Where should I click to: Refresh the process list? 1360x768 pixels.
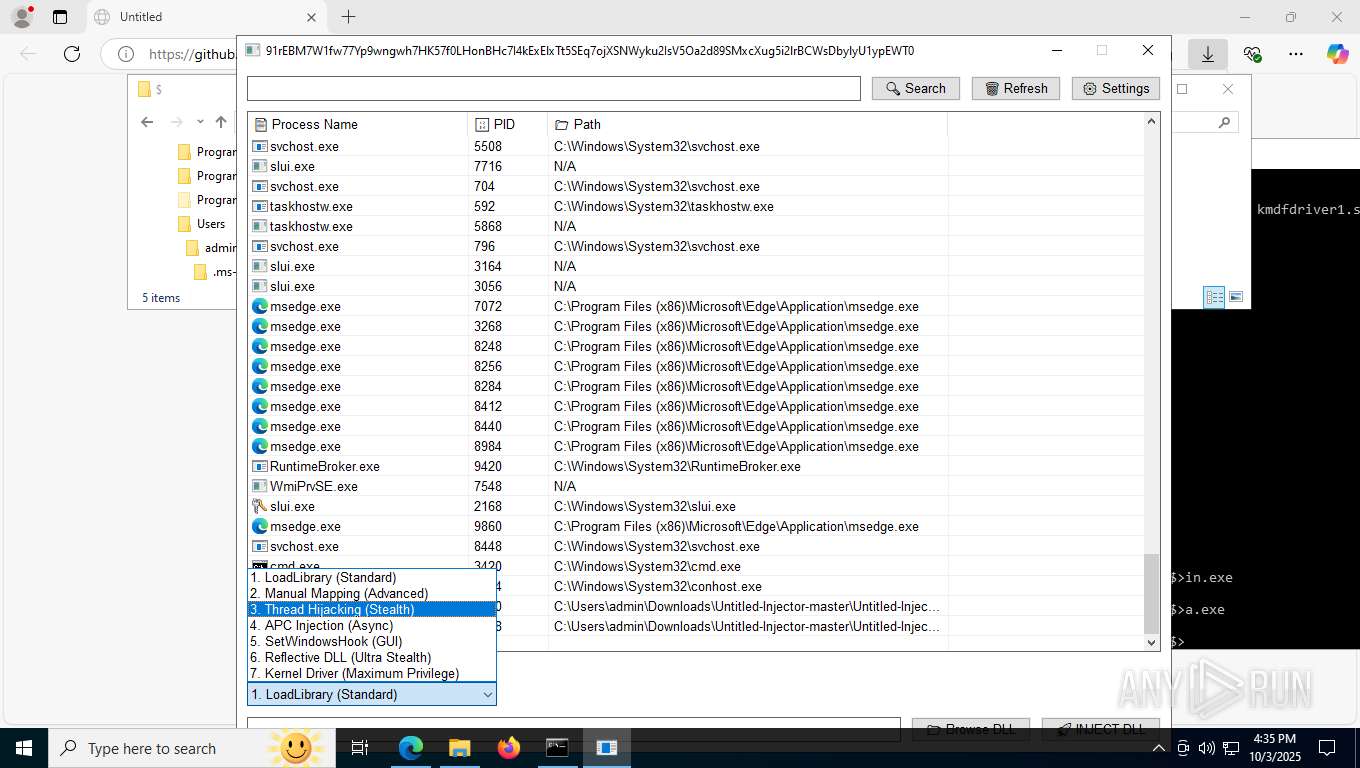tap(1016, 88)
